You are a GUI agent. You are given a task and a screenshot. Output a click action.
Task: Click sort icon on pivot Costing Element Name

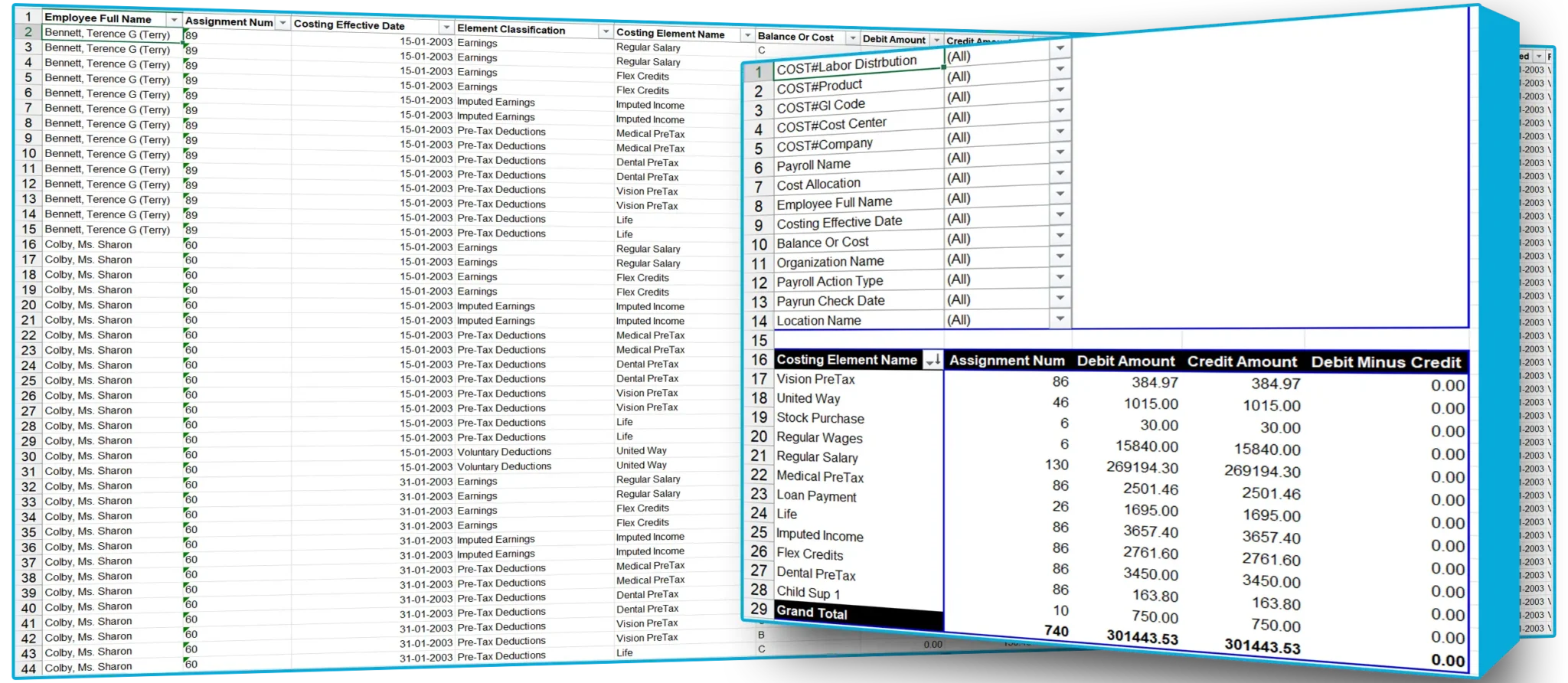(933, 360)
